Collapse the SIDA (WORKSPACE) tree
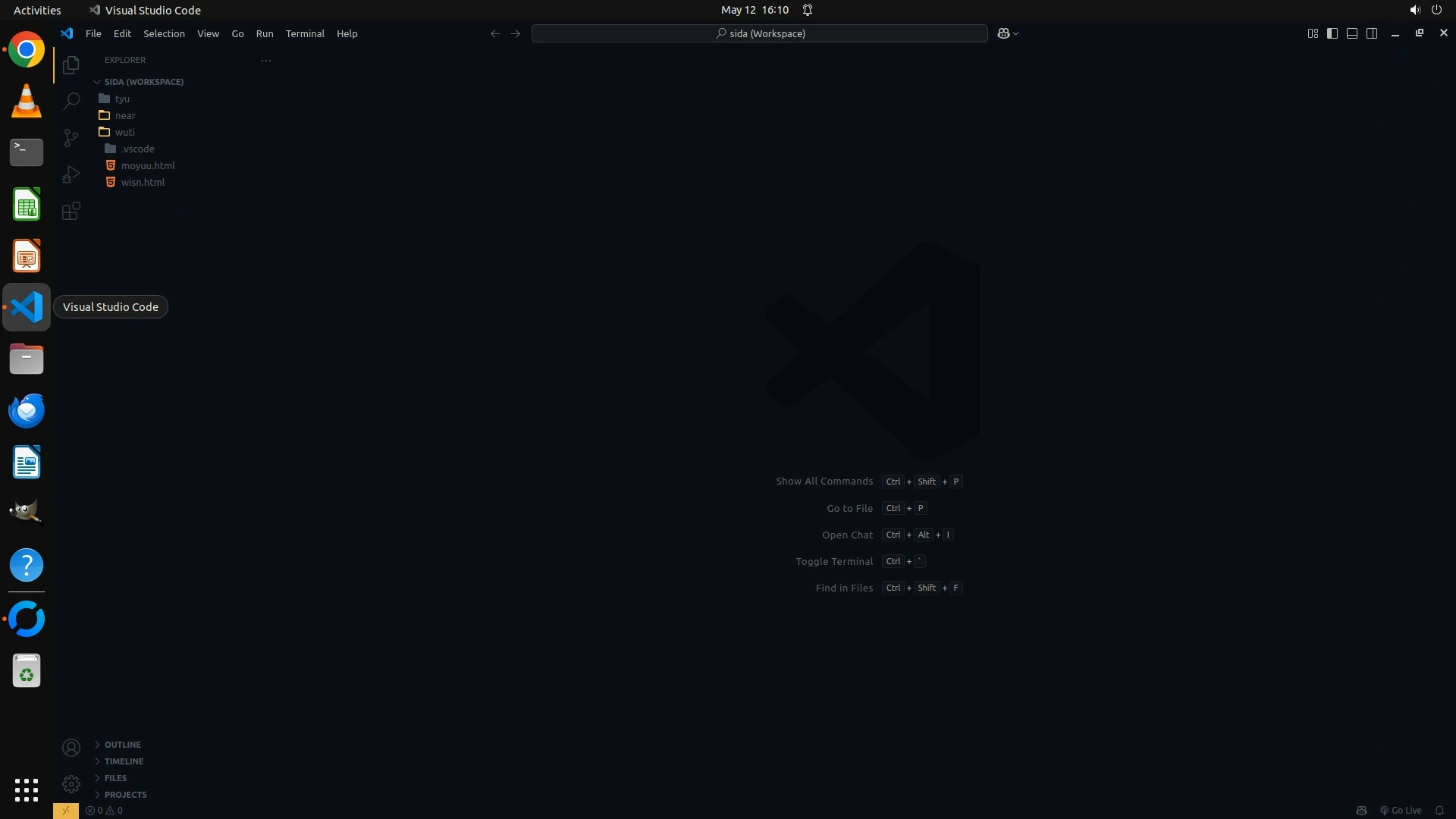The height and width of the screenshot is (819, 1456). (x=143, y=82)
